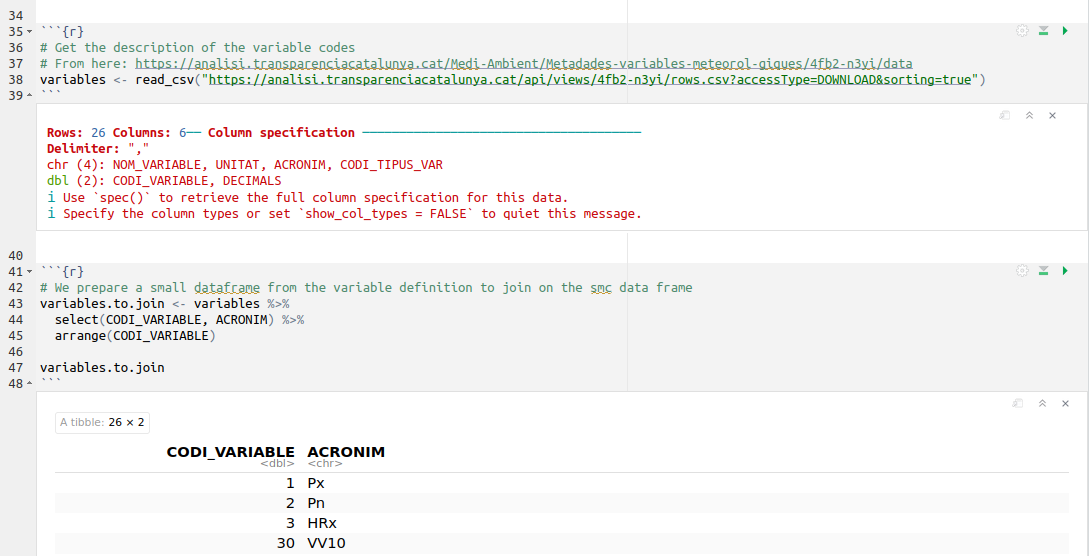The image size is (1089, 556).
Task: Click the 'chr (4): NOM_VARIABLE' output line
Action: (244, 165)
